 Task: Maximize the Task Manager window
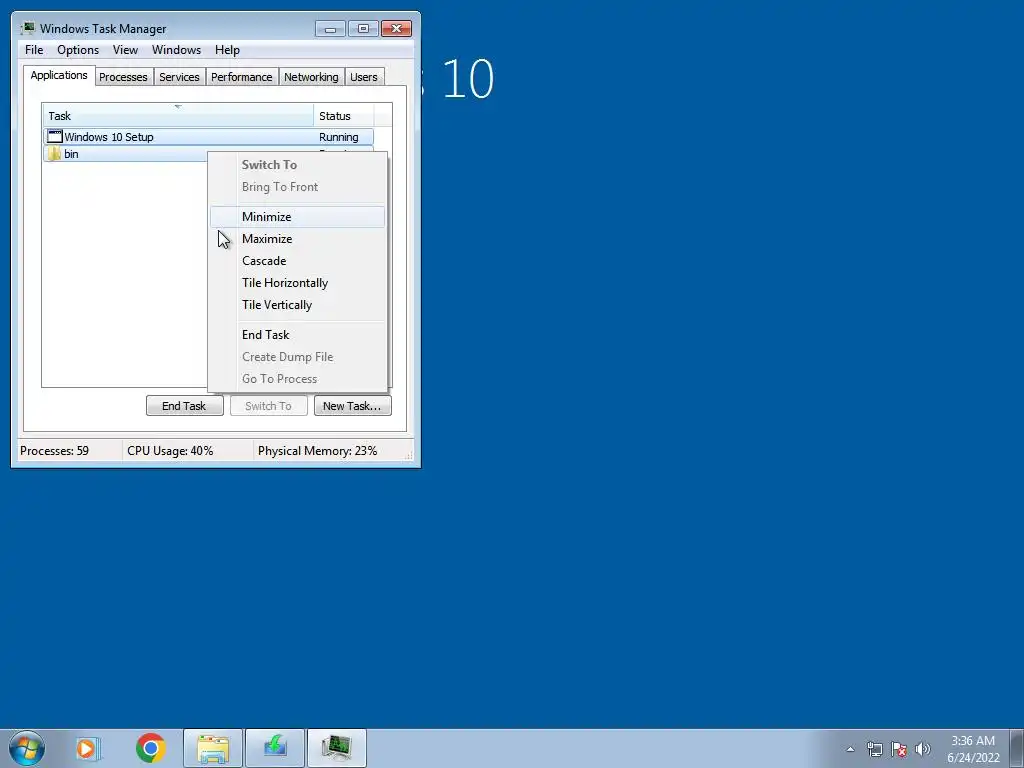(x=363, y=29)
